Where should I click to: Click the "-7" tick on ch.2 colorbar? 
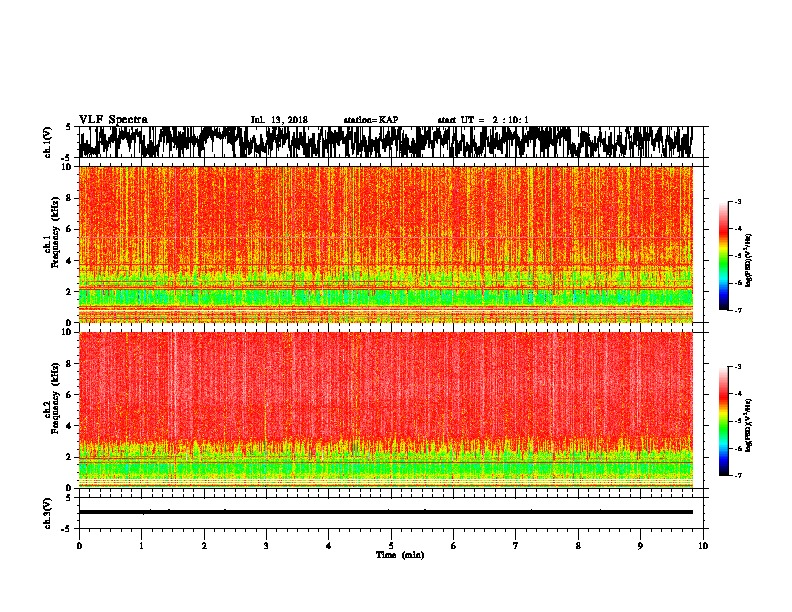click(737, 475)
